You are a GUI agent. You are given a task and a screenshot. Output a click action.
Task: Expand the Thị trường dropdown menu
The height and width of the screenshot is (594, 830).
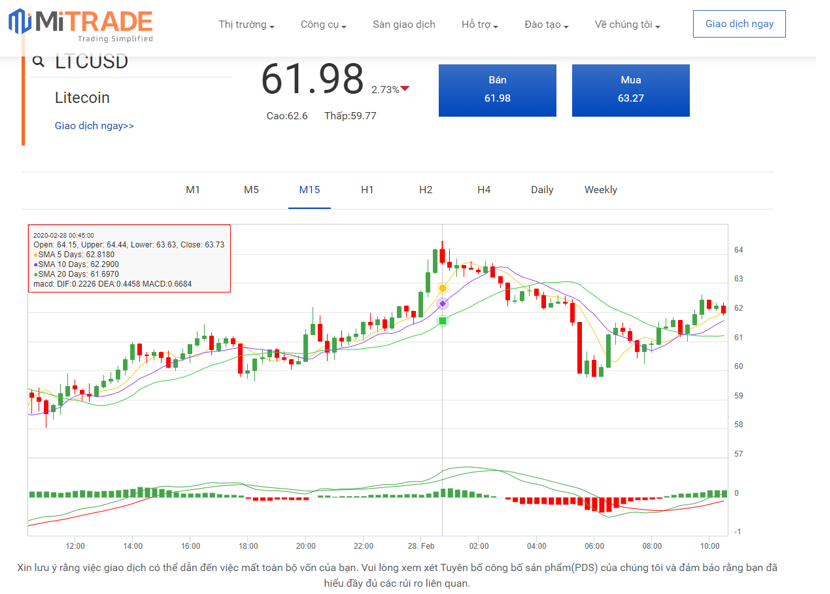[246, 25]
